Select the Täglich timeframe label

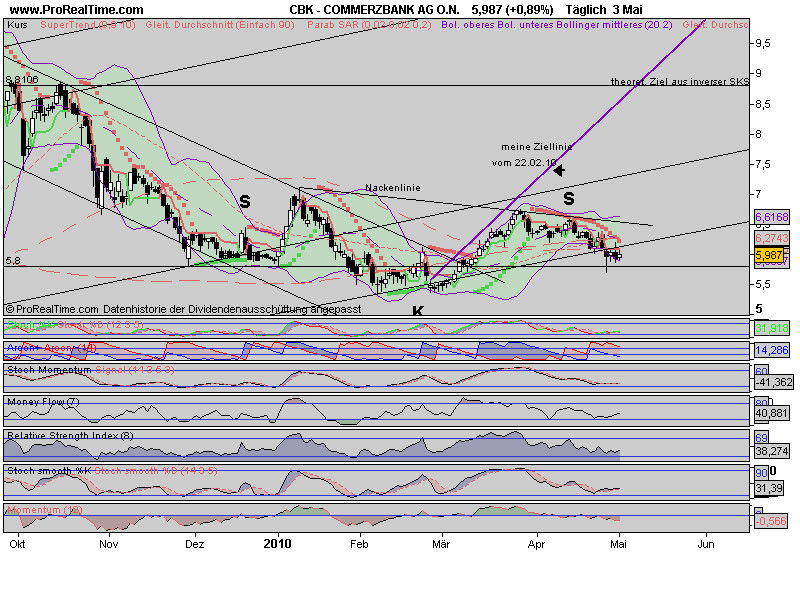point(586,9)
